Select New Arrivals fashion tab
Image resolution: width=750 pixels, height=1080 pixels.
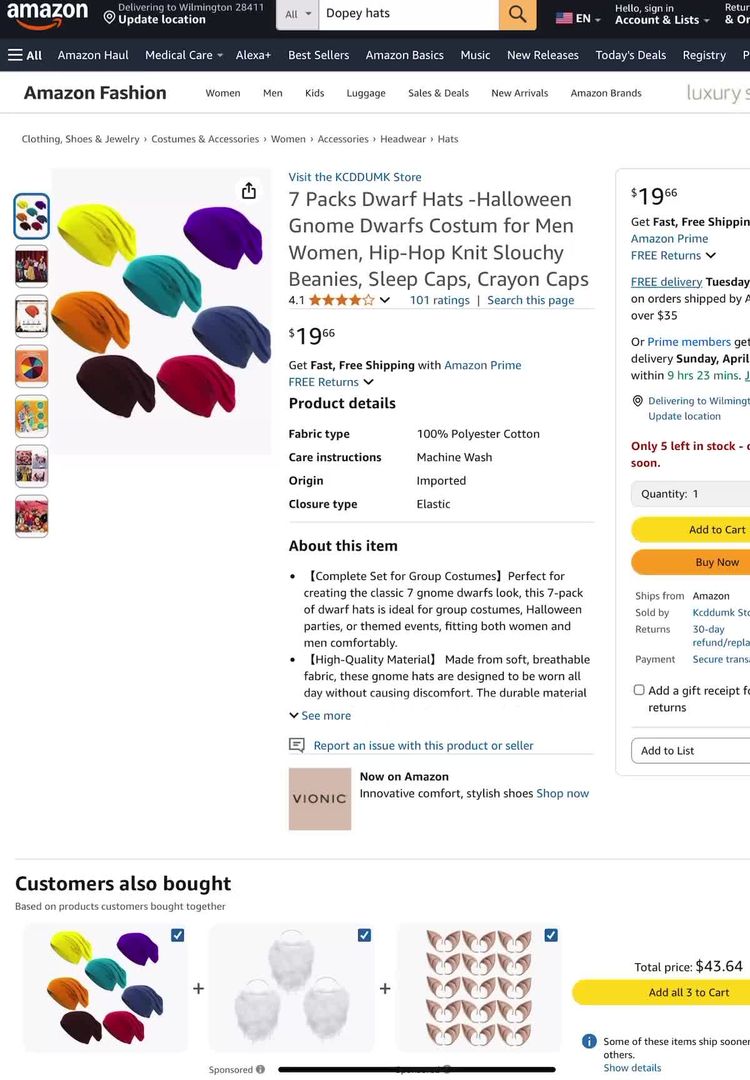tap(519, 93)
